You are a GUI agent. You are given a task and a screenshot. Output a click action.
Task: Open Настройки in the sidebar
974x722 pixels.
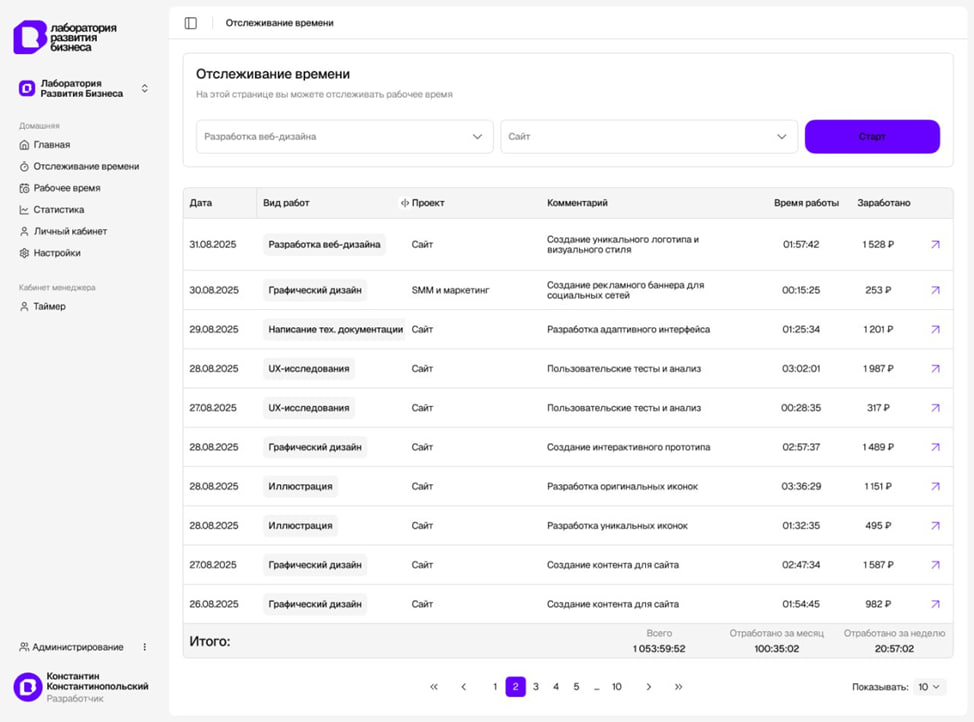point(57,253)
